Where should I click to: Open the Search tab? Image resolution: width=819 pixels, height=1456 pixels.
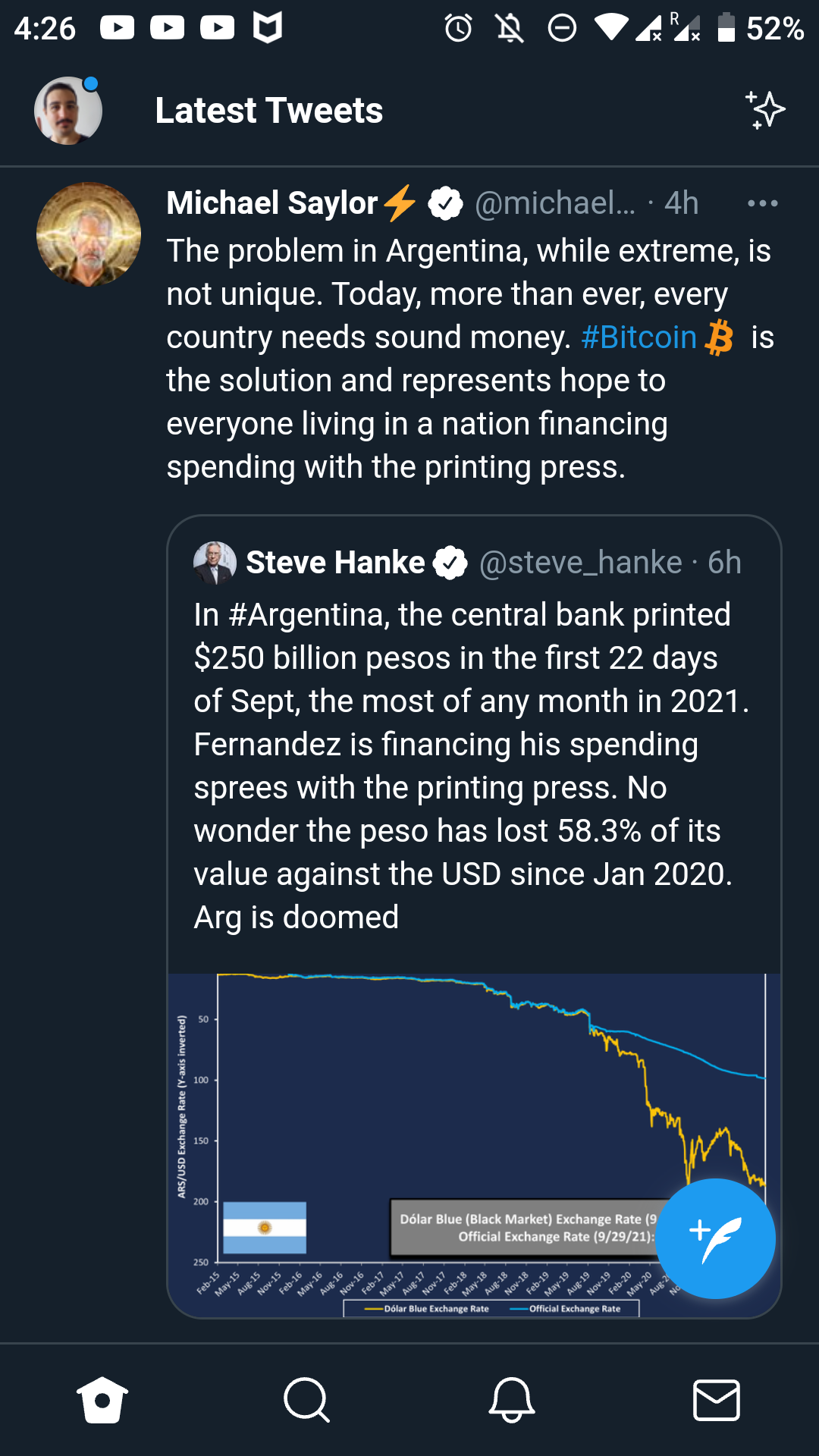click(307, 1400)
